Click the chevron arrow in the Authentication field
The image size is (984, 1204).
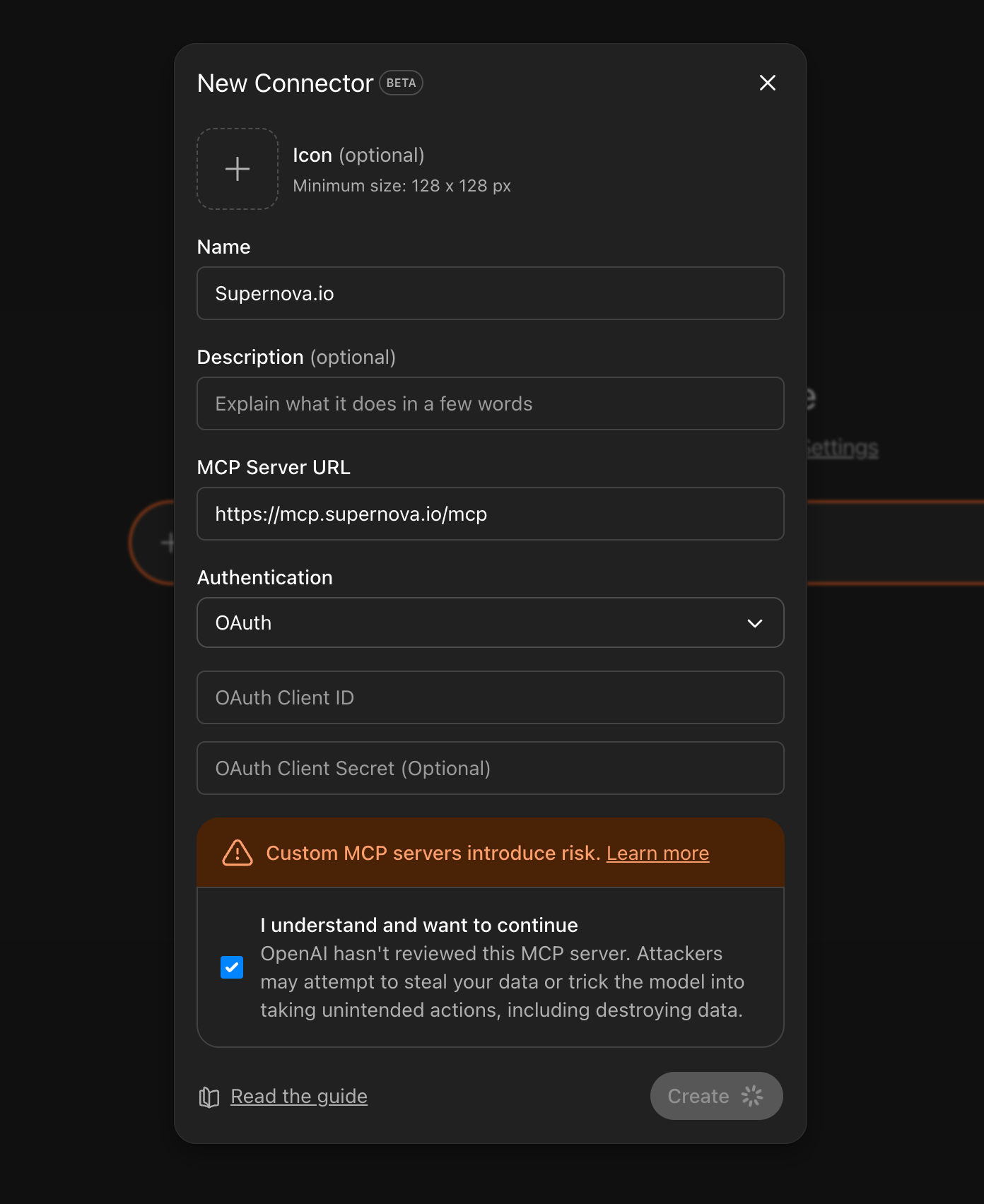(x=754, y=623)
